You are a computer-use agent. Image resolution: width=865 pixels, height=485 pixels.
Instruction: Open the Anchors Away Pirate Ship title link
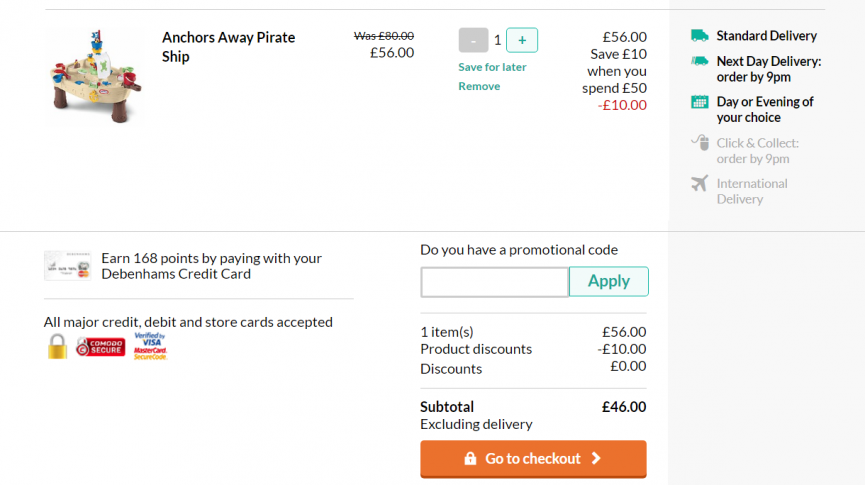(228, 47)
